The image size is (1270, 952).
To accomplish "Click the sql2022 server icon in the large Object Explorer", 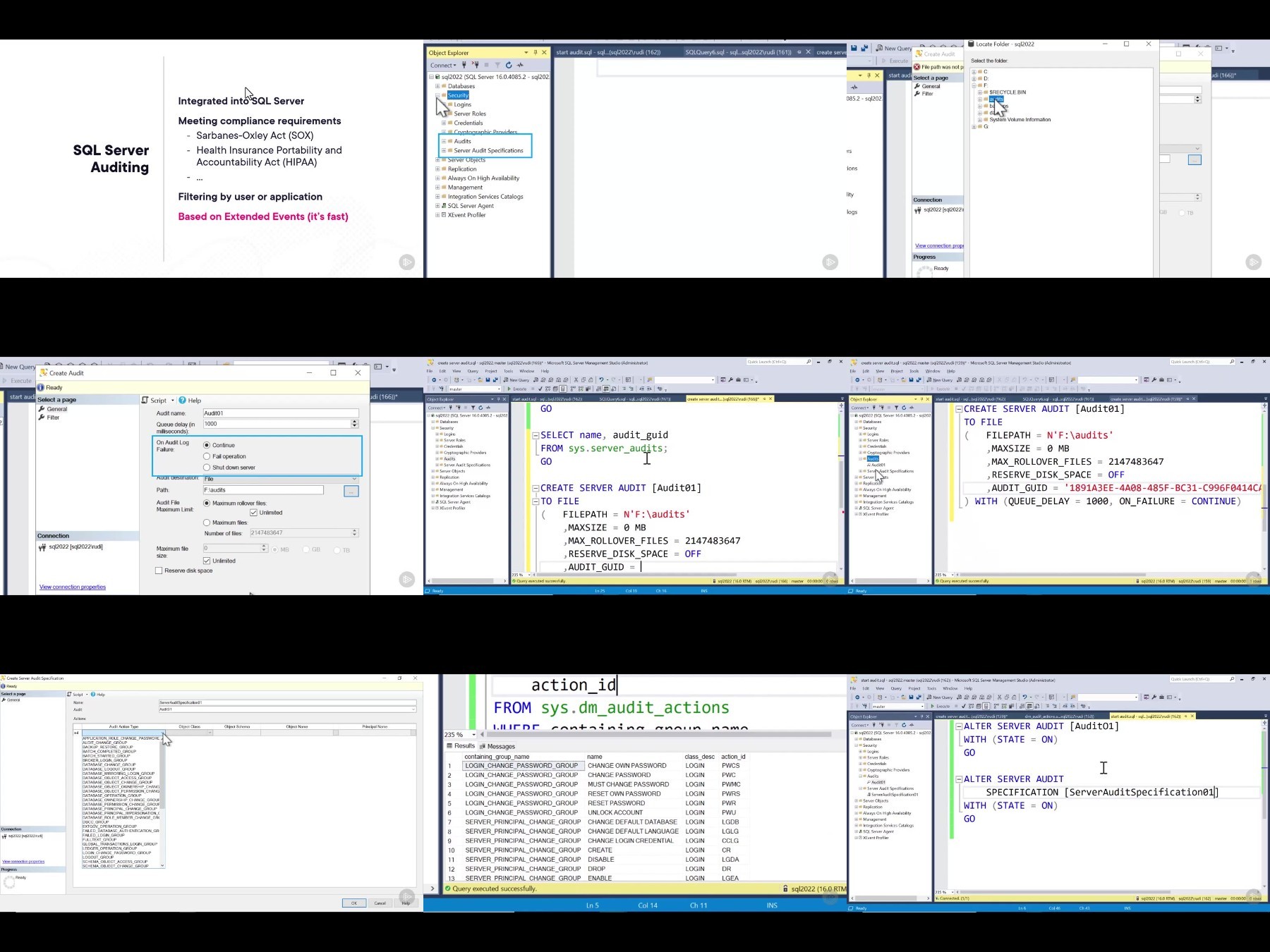I will [x=437, y=77].
